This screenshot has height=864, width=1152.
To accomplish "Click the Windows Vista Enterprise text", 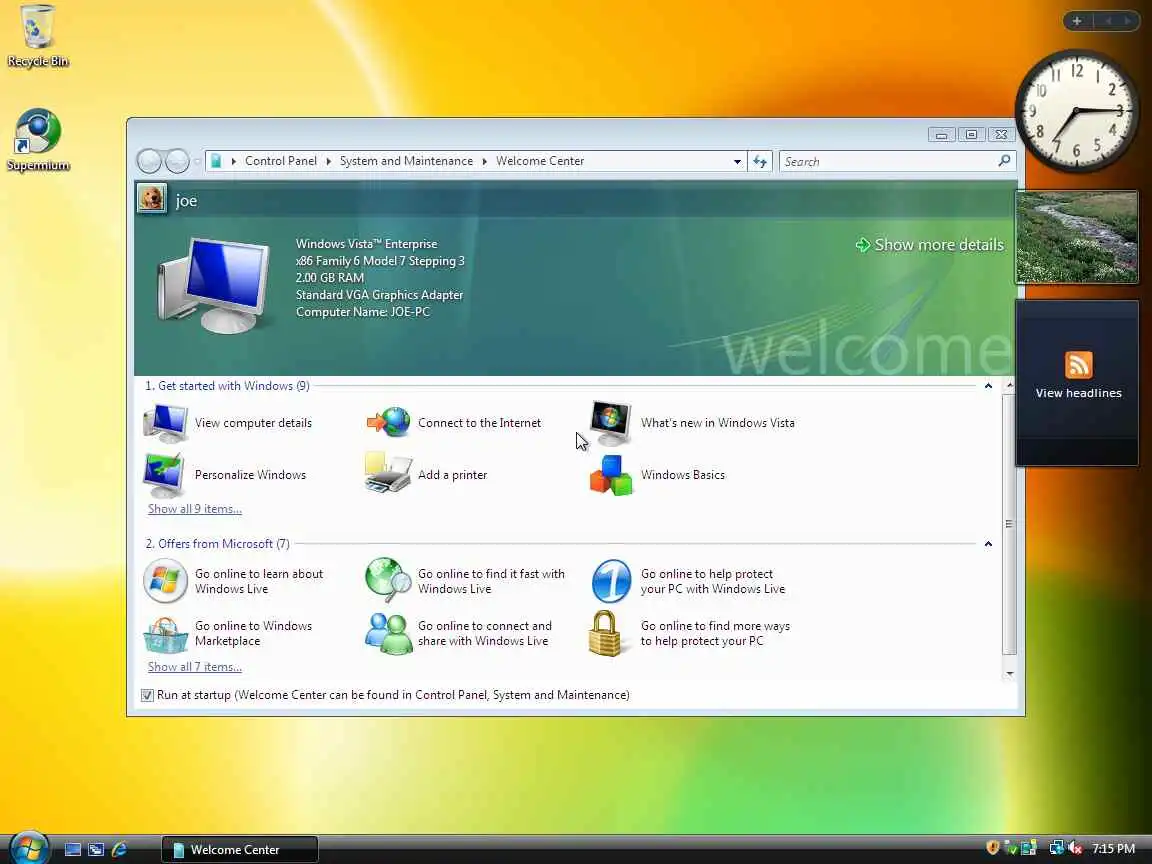I will (367, 244).
